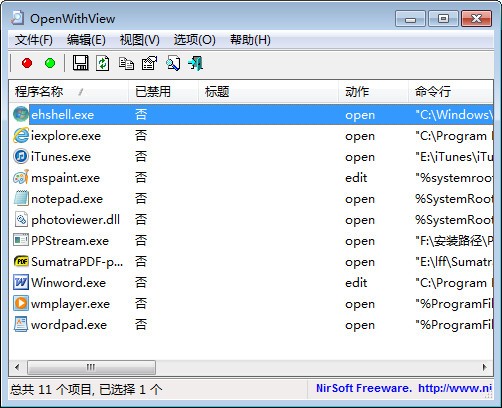Select the wordpad.exe row
The height and width of the screenshot is (408, 502).
click(252, 324)
